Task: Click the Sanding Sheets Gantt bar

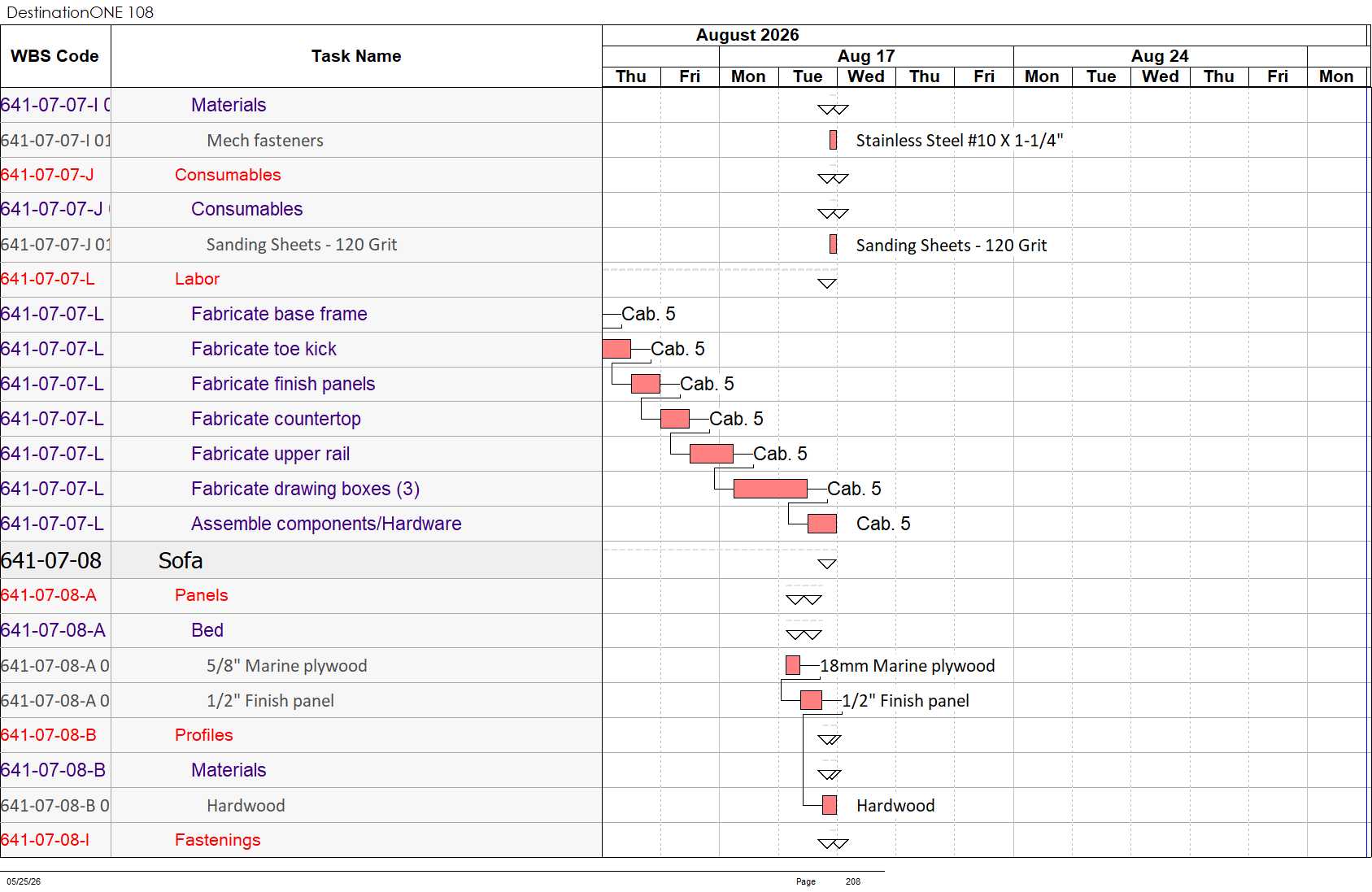Action: (x=833, y=244)
